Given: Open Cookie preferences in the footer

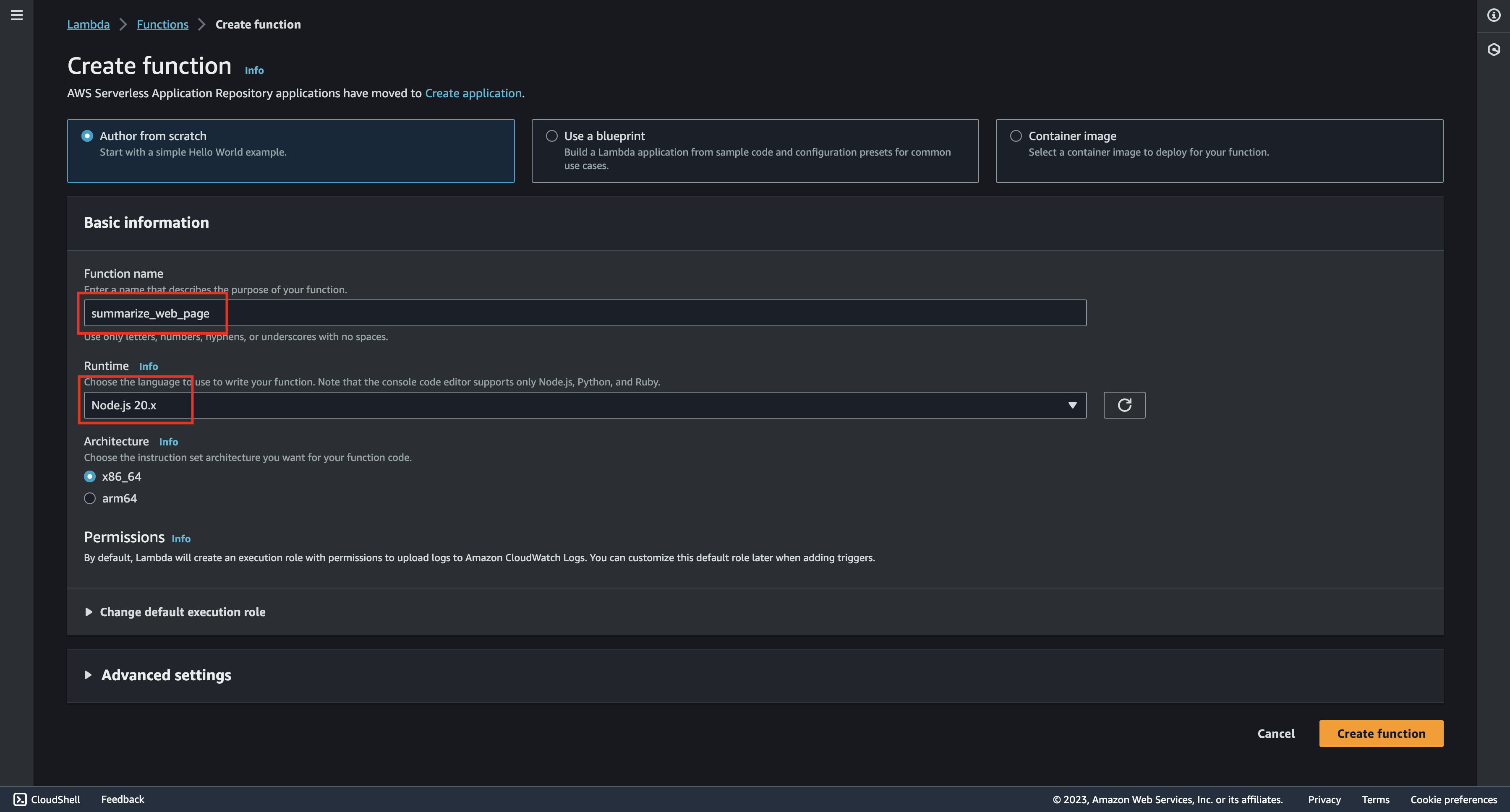Looking at the screenshot, I should point(1453,799).
